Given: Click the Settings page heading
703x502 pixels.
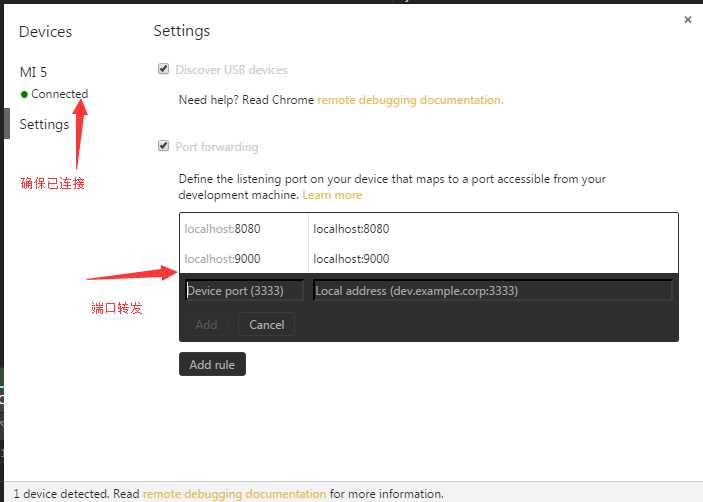Looking at the screenshot, I should [182, 31].
